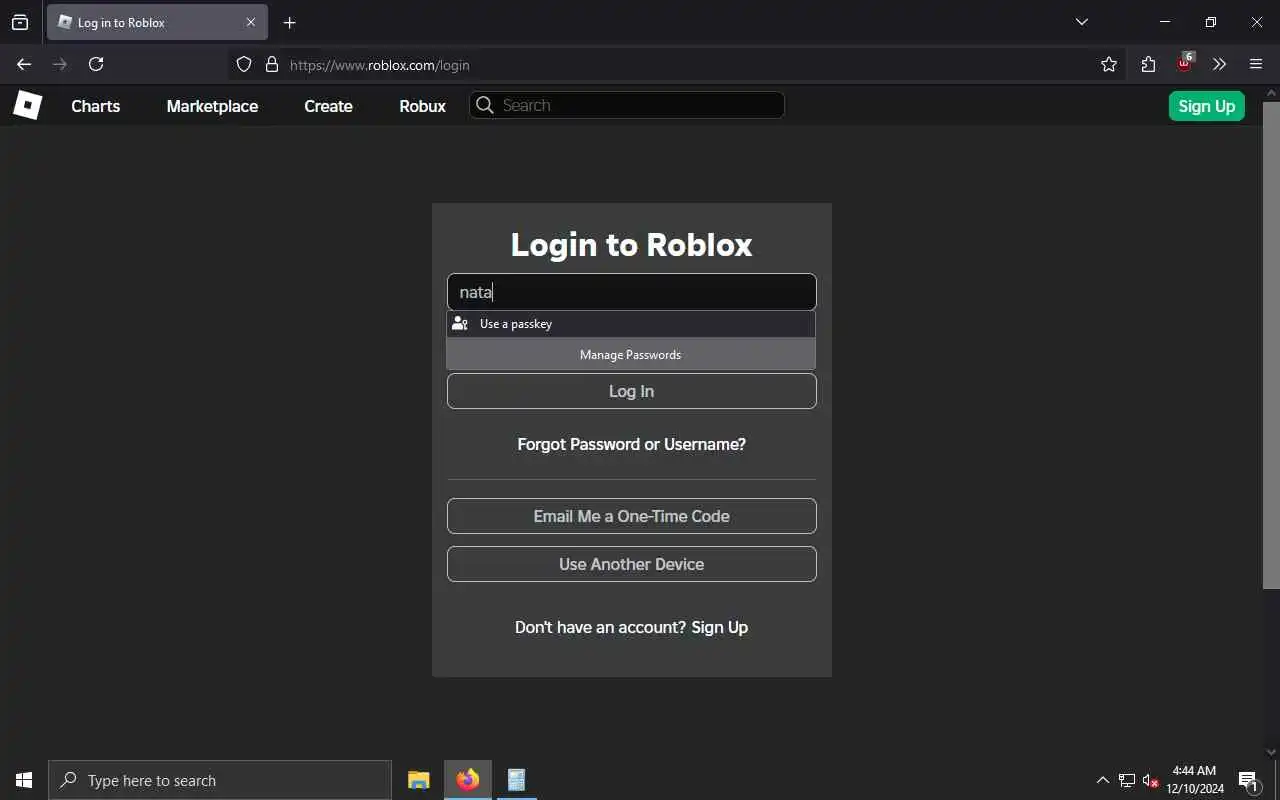Open a new tab with plus button
This screenshot has height=800, width=1280.
[290, 22]
